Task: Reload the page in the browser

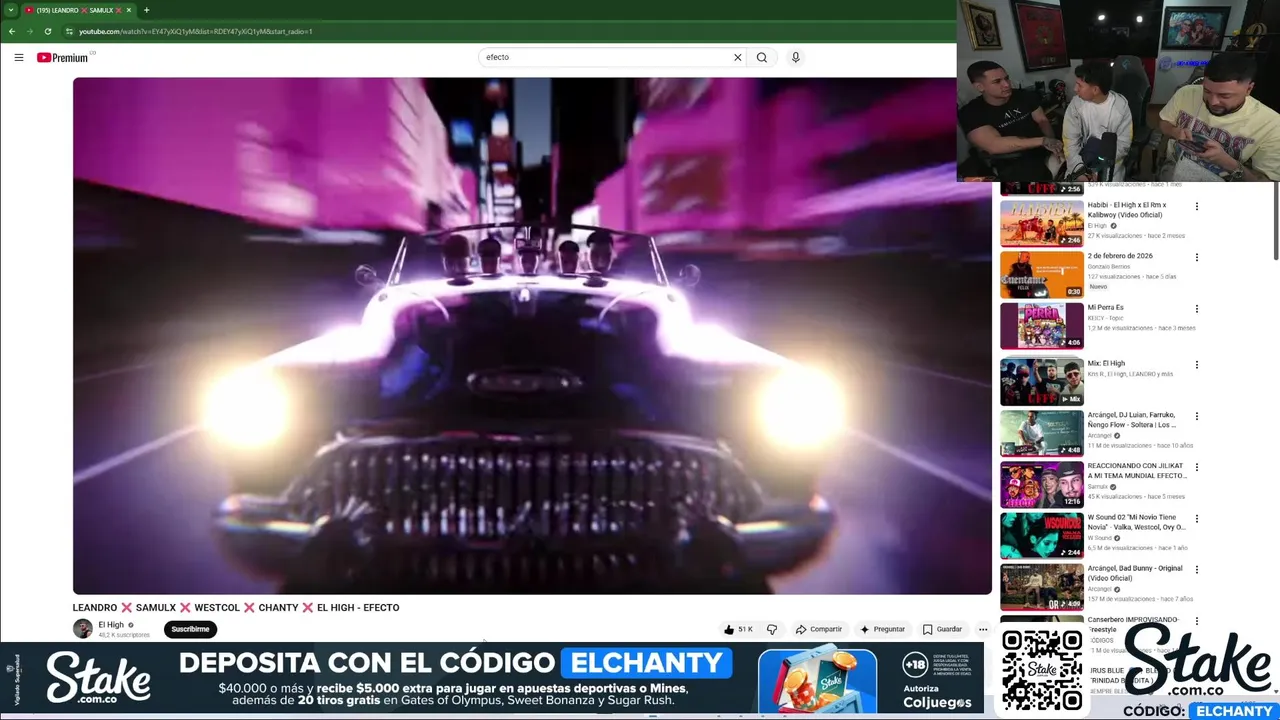Action: [x=47, y=31]
